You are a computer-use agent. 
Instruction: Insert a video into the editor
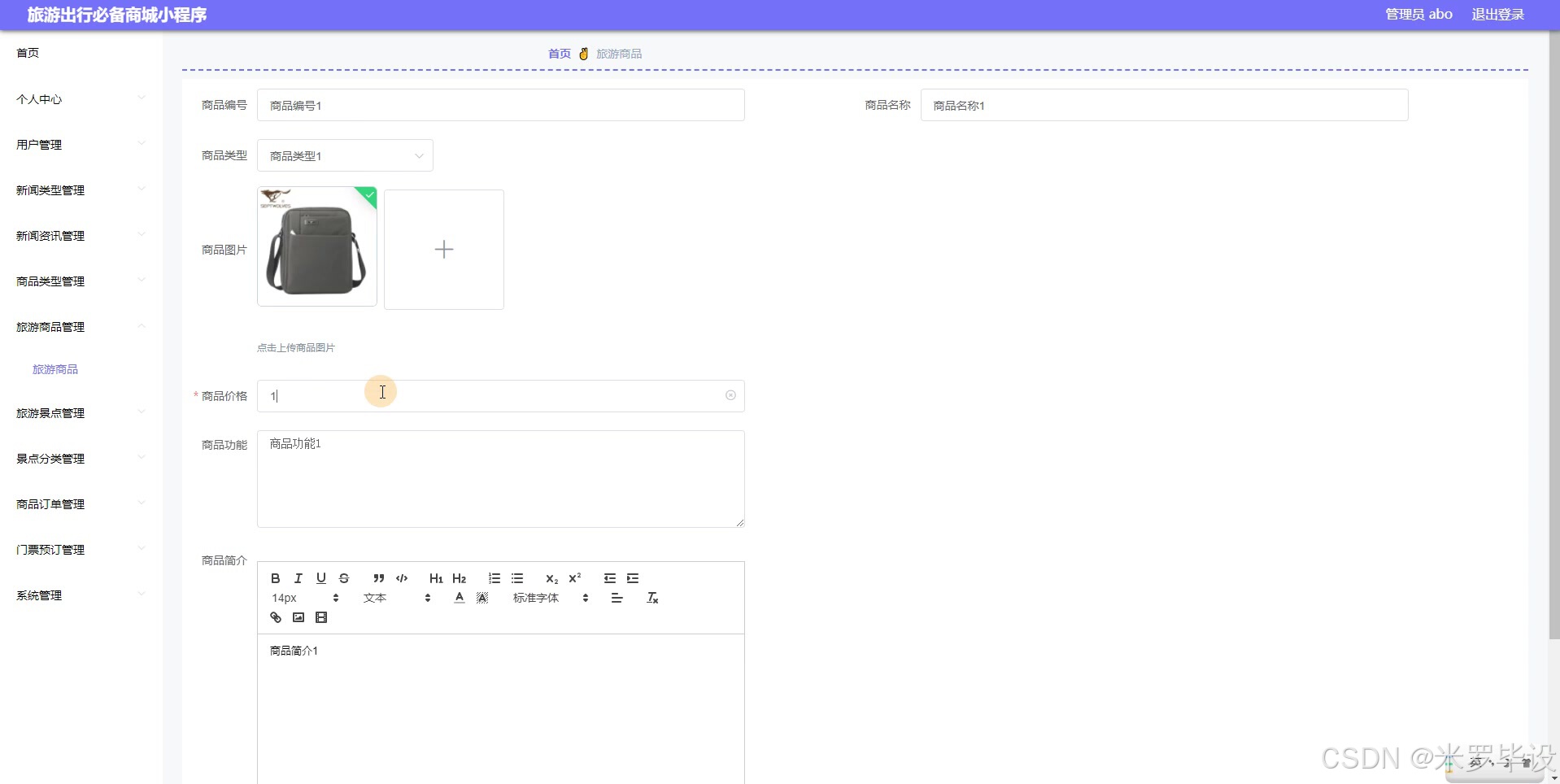[x=320, y=617]
